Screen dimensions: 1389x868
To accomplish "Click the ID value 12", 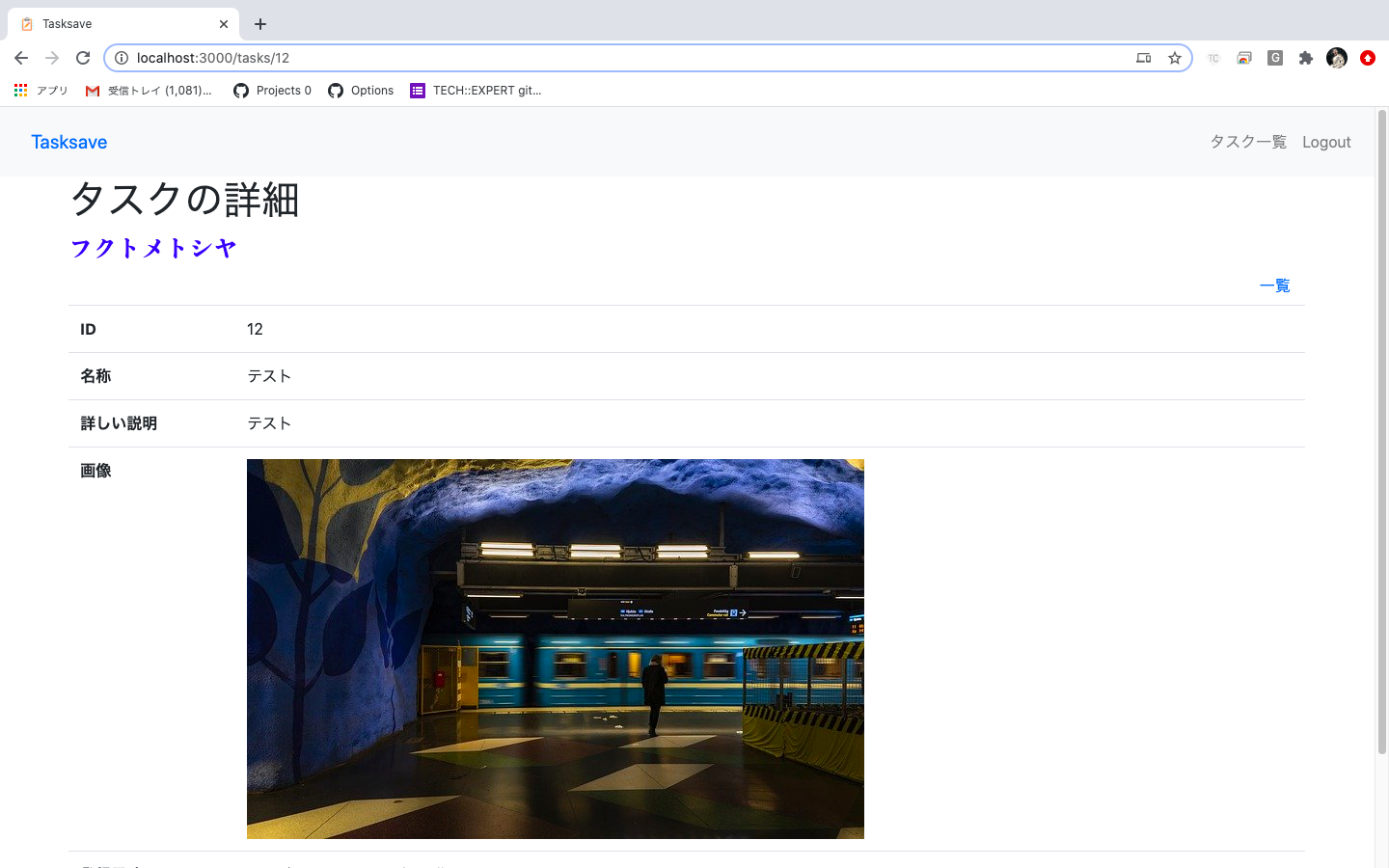I will pyautogui.click(x=255, y=329).
